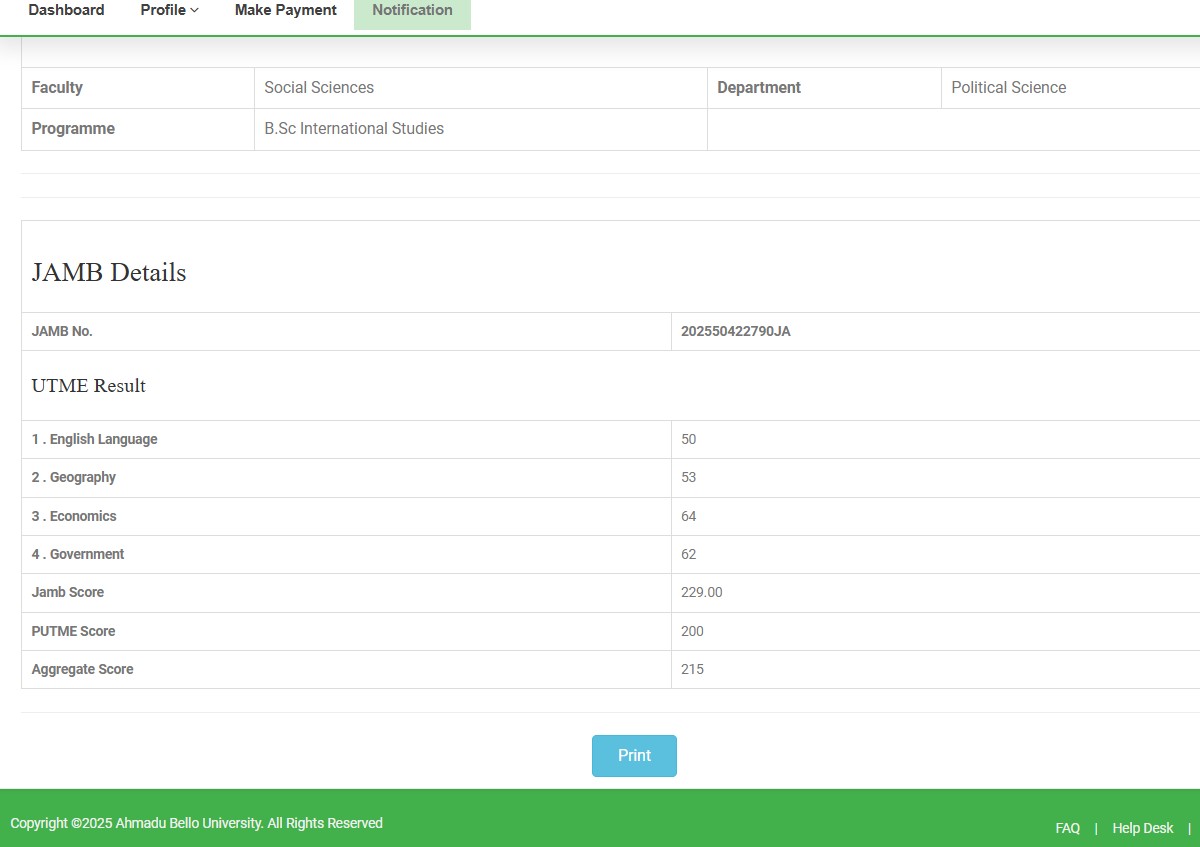Viewport: 1200px width, 847px height.
Task: Click the JAMB Details heading
Action: click(109, 272)
